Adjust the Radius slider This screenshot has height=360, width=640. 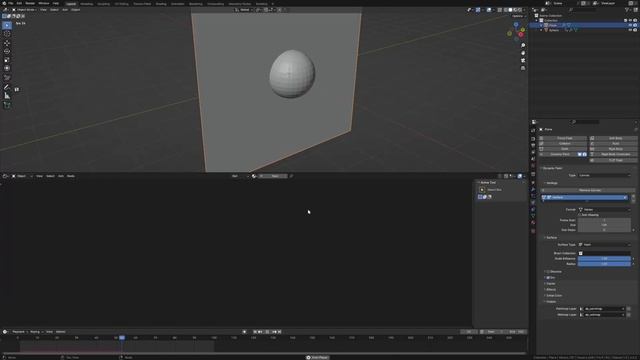[604, 264]
